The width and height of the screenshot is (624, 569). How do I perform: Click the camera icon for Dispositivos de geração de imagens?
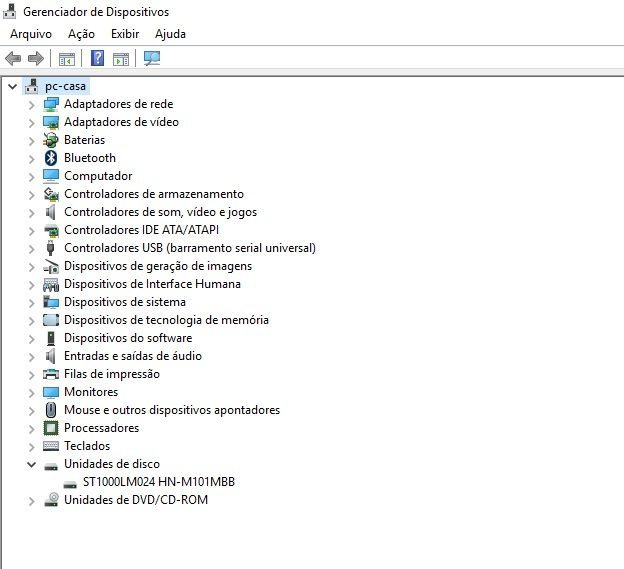pyautogui.click(x=51, y=266)
